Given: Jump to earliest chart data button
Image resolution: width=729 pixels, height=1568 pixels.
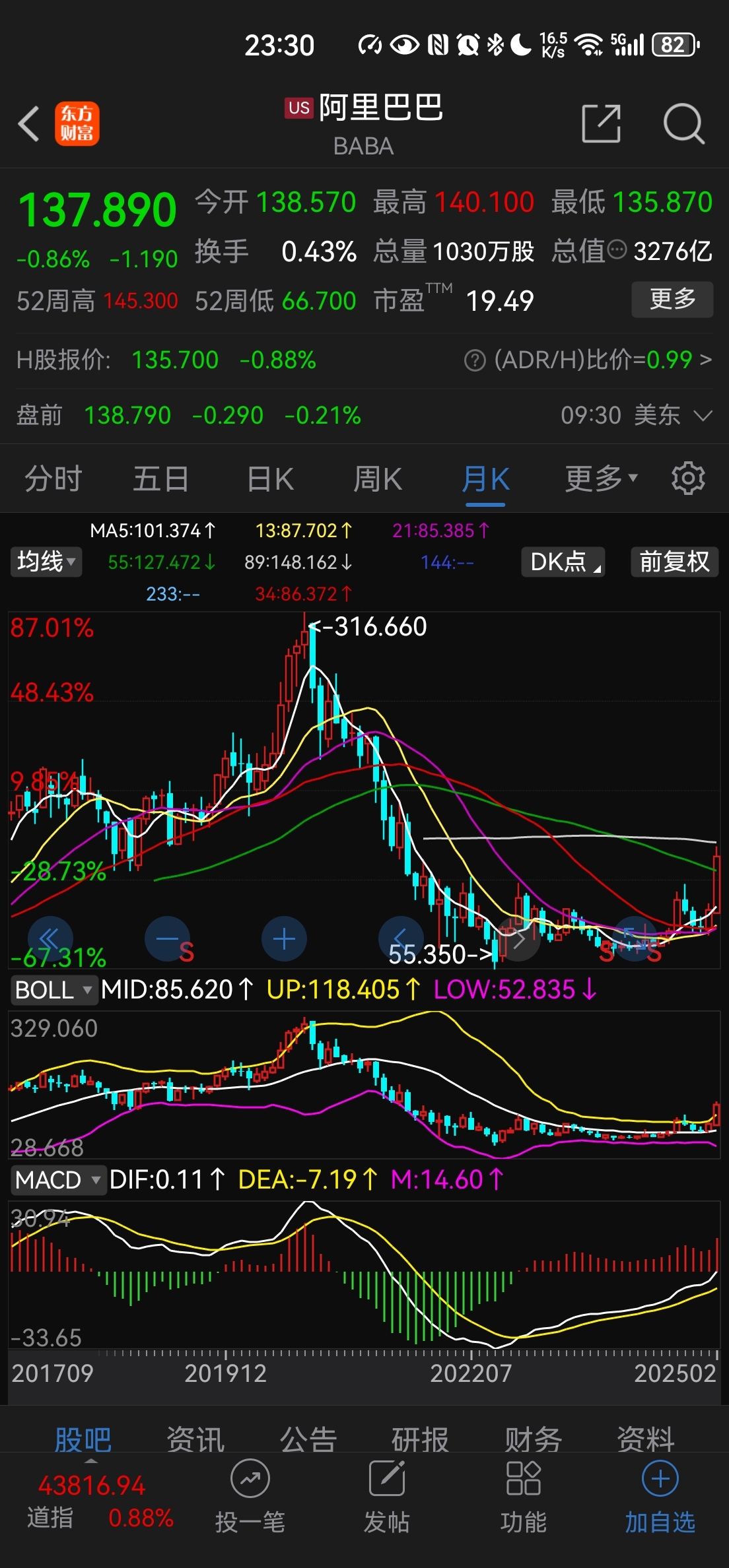Looking at the screenshot, I should (x=50, y=938).
